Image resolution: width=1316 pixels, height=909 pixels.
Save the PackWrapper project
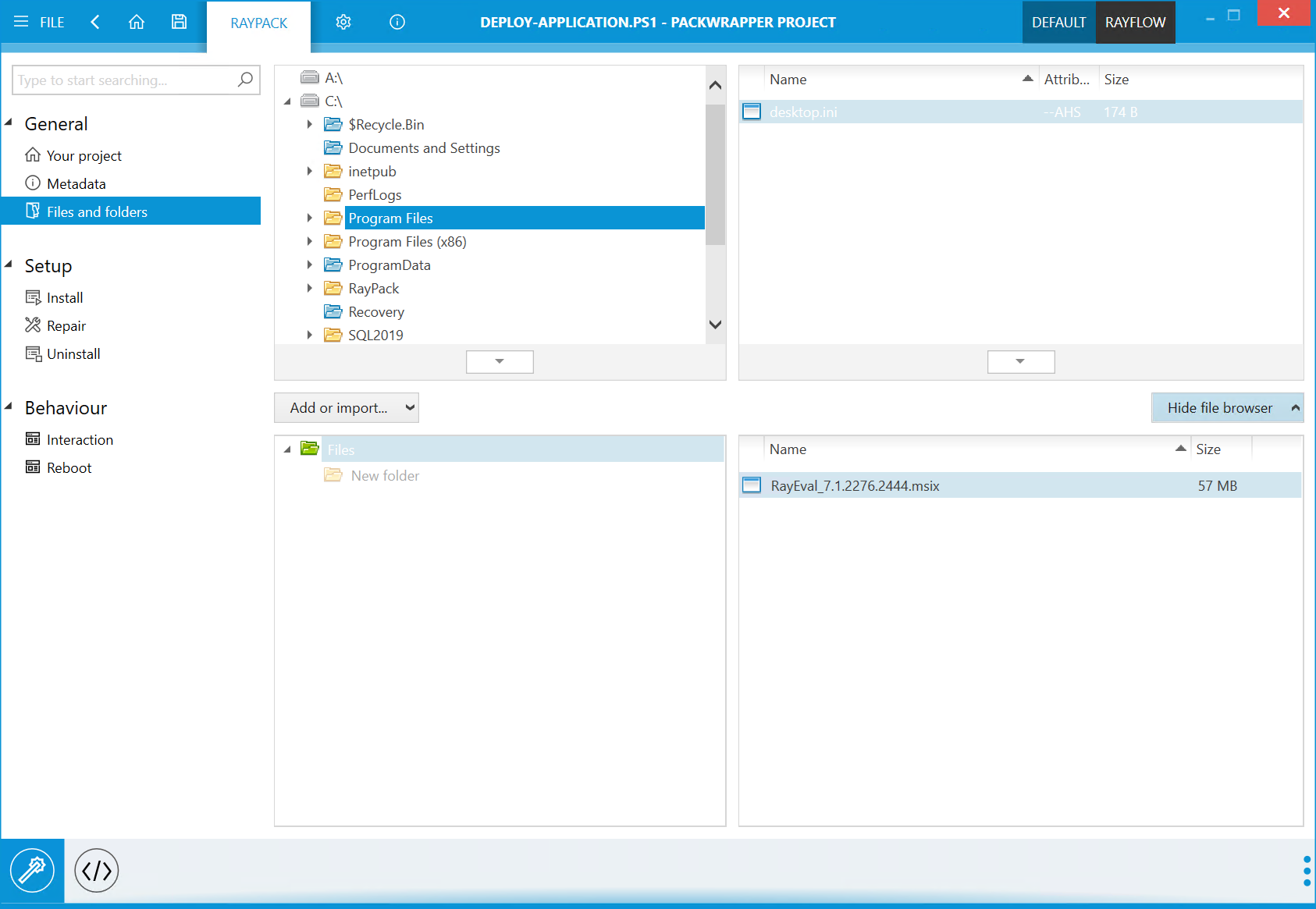[179, 22]
